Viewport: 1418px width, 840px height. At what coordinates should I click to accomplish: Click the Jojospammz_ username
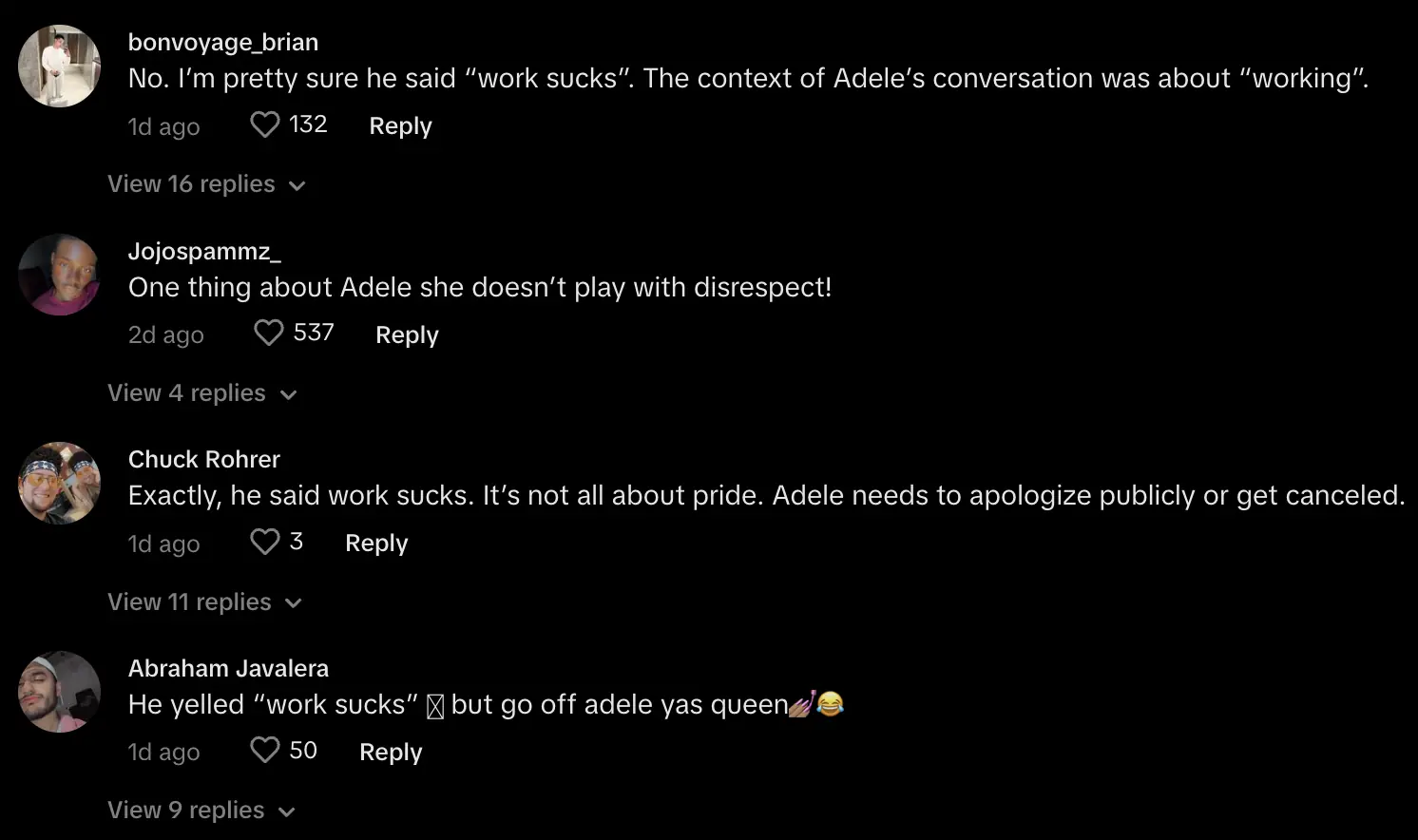click(x=204, y=251)
